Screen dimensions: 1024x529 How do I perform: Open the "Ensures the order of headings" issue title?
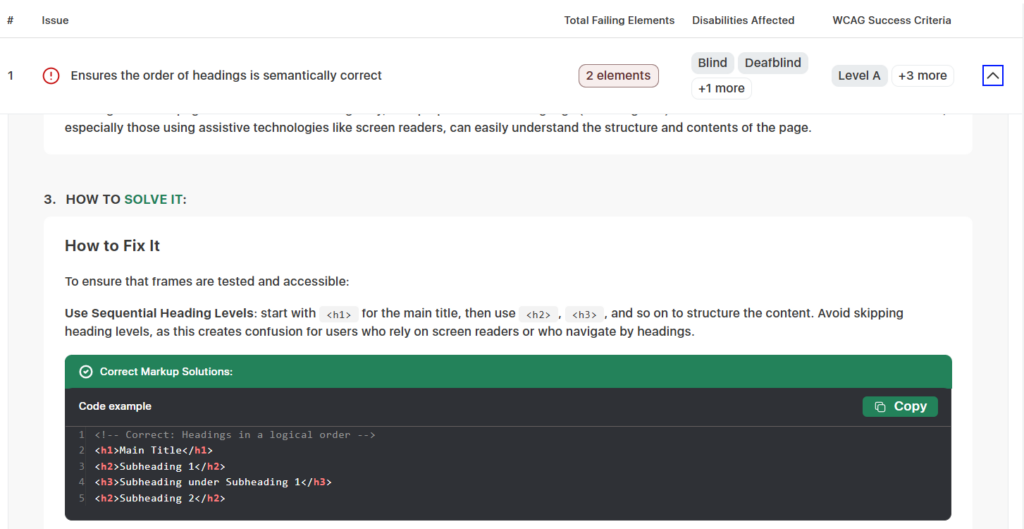pyautogui.click(x=226, y=76)
